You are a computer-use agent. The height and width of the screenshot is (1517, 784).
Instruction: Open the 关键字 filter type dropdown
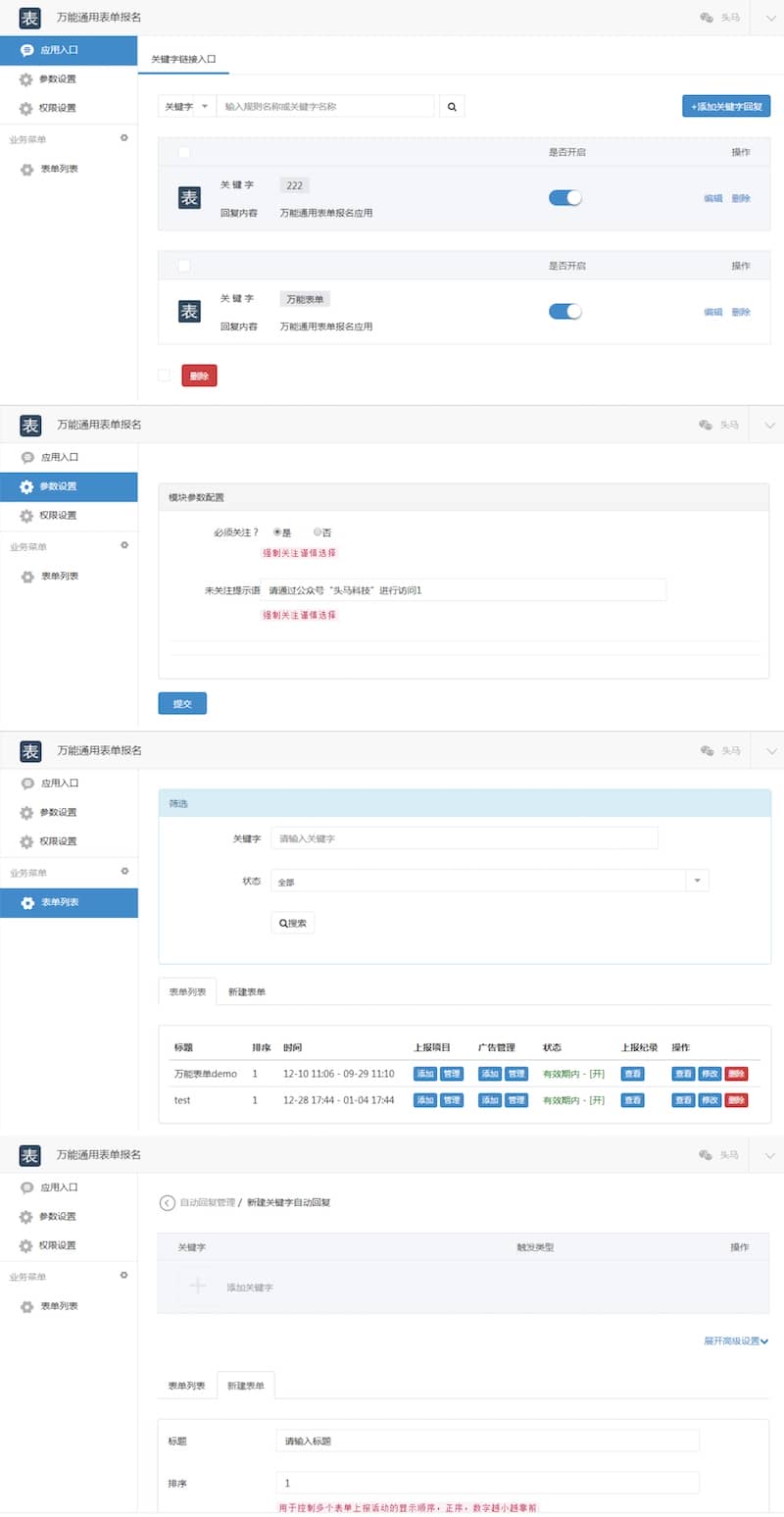[186, 106]
